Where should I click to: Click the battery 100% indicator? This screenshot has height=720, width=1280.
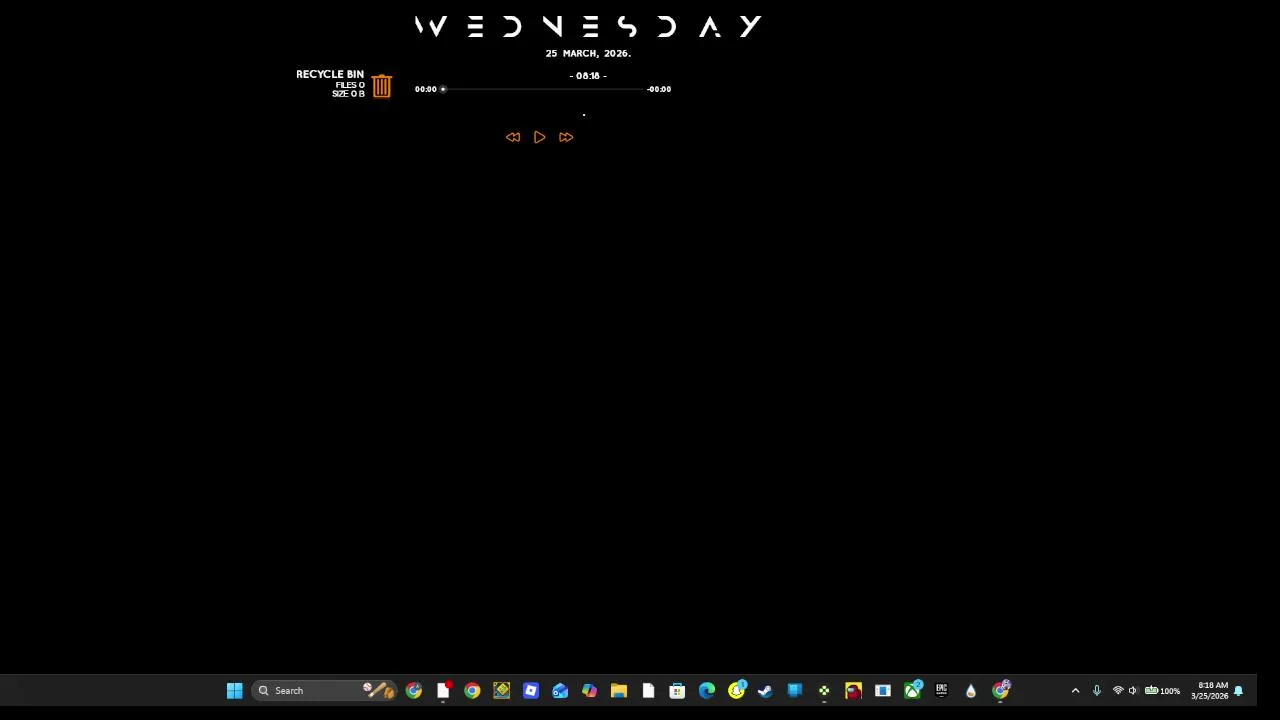coord(1162,690)
